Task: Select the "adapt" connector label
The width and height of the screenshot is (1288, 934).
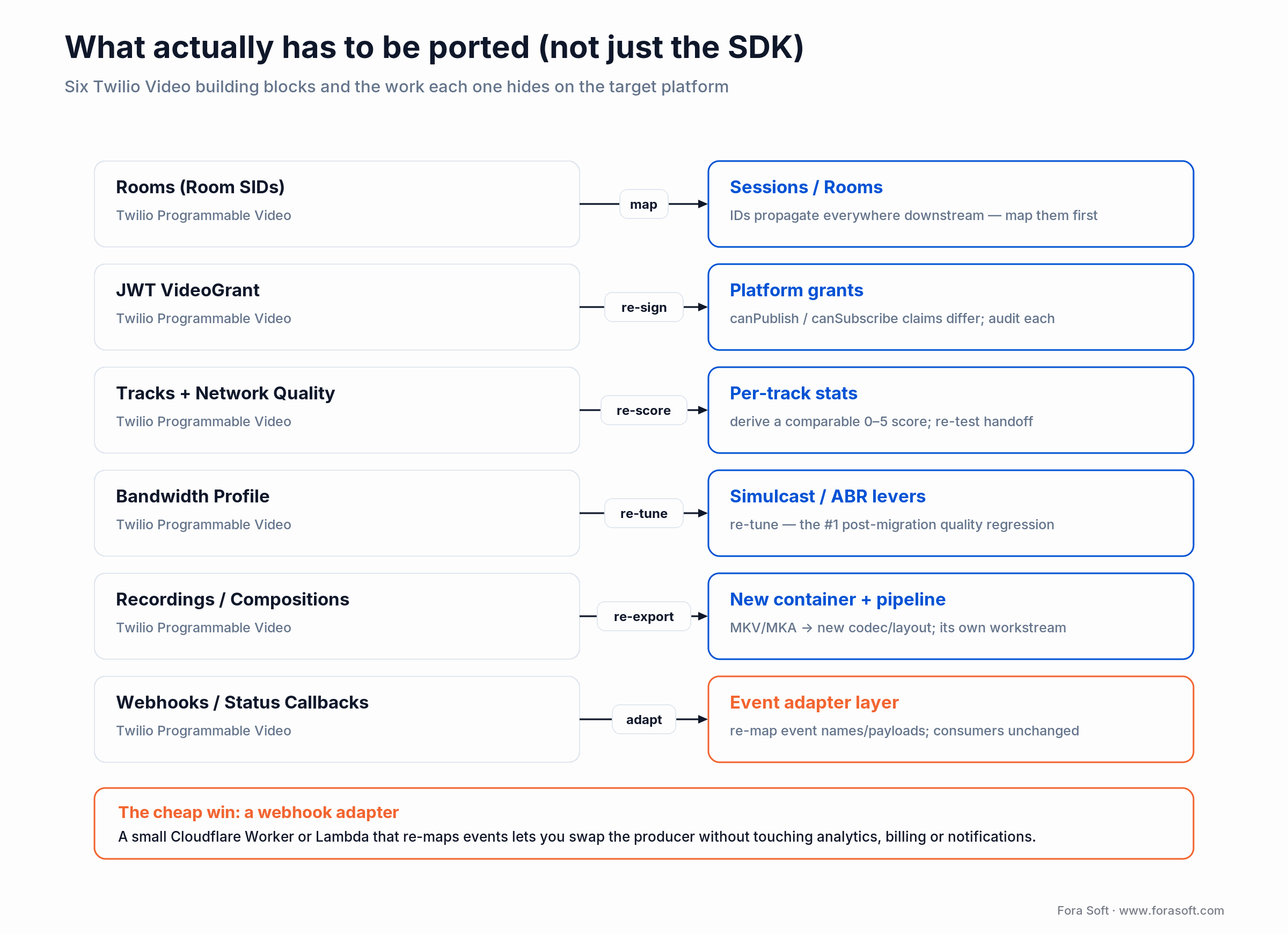Action: pyautogui.click(x=643, y=720)
